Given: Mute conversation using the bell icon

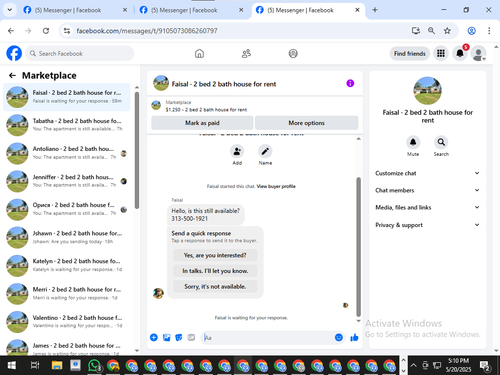Looking at the screenshot, I should [x=413, y=142].
